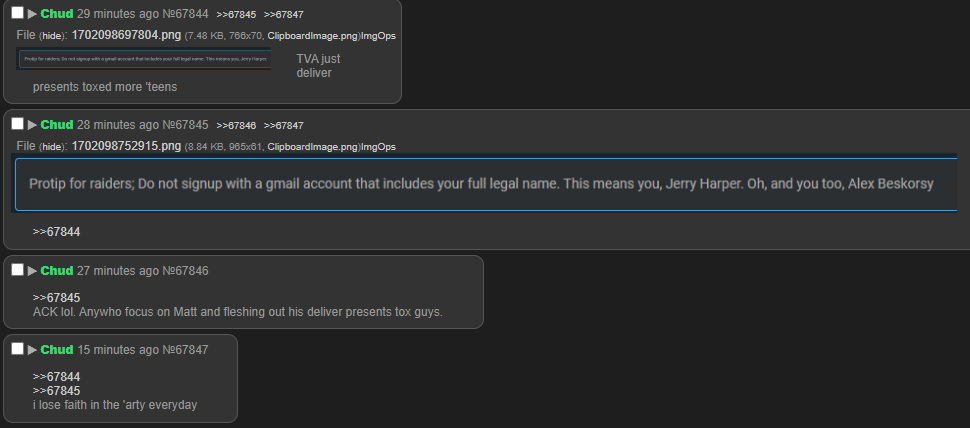Select the checkbox on post №67846
This screenshot has width=970, height=428.
17,270
